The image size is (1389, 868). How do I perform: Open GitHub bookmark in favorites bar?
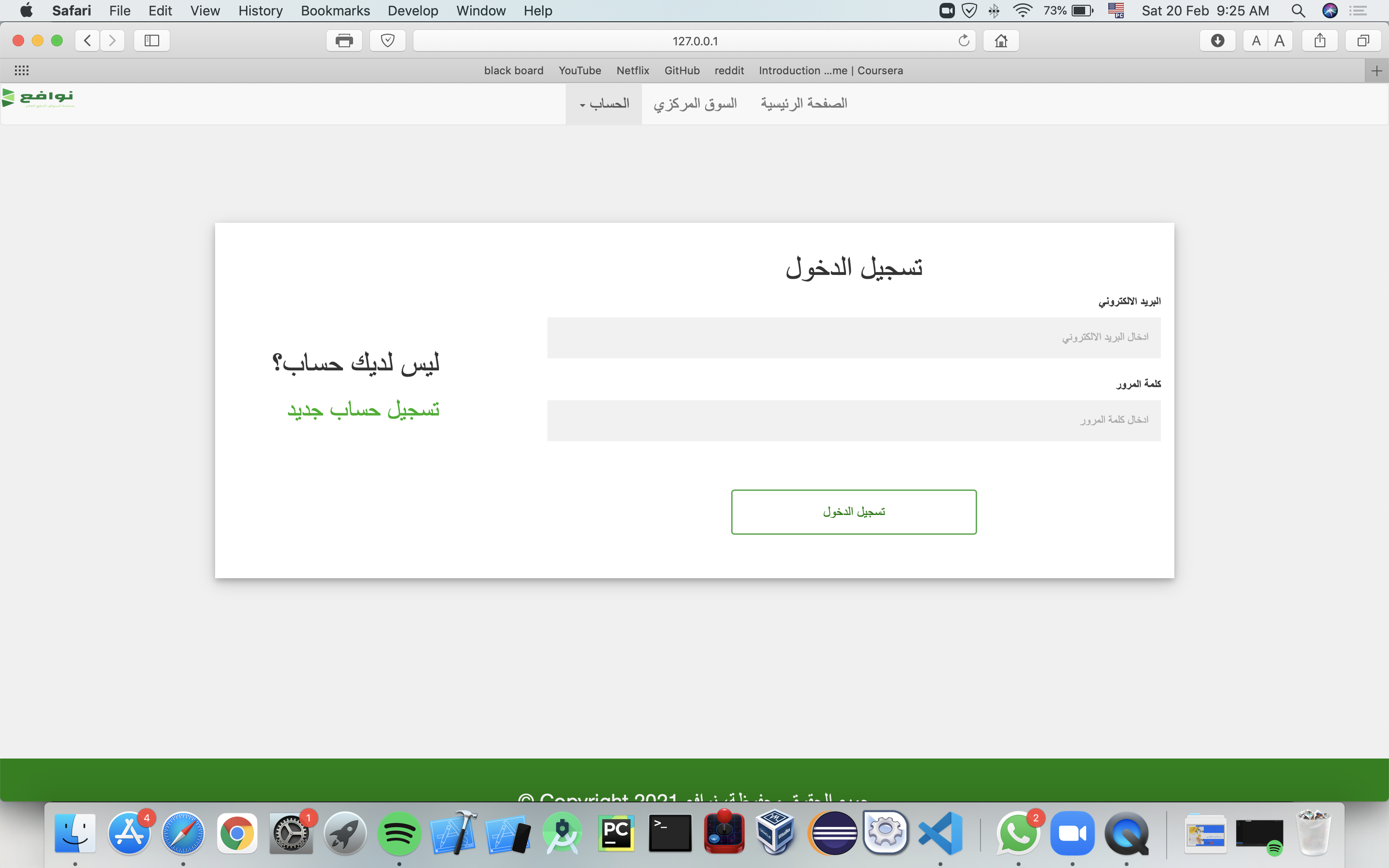(x=682, y=70)
